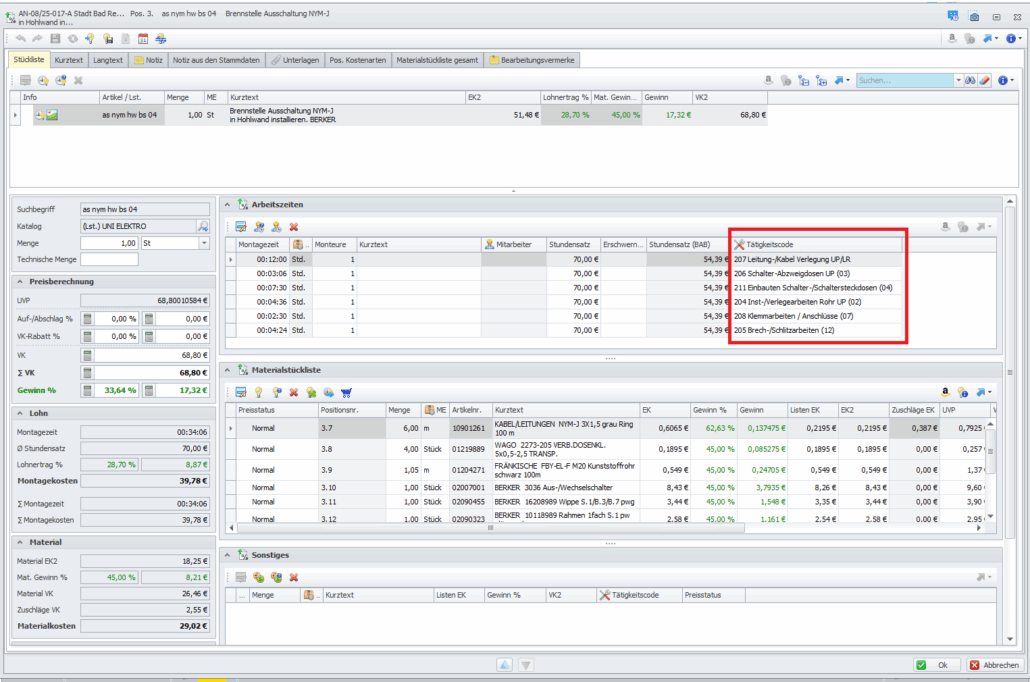Click the Technische Menge input field

(x=109, y=259)
